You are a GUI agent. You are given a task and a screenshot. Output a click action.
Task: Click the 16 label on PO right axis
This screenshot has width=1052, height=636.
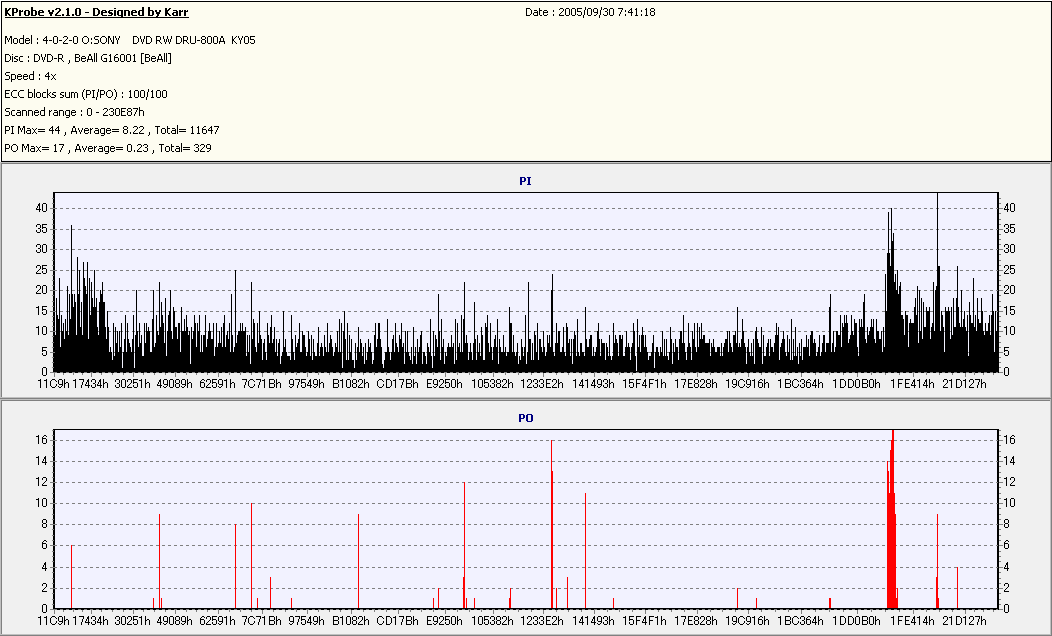coord(1009,439)
